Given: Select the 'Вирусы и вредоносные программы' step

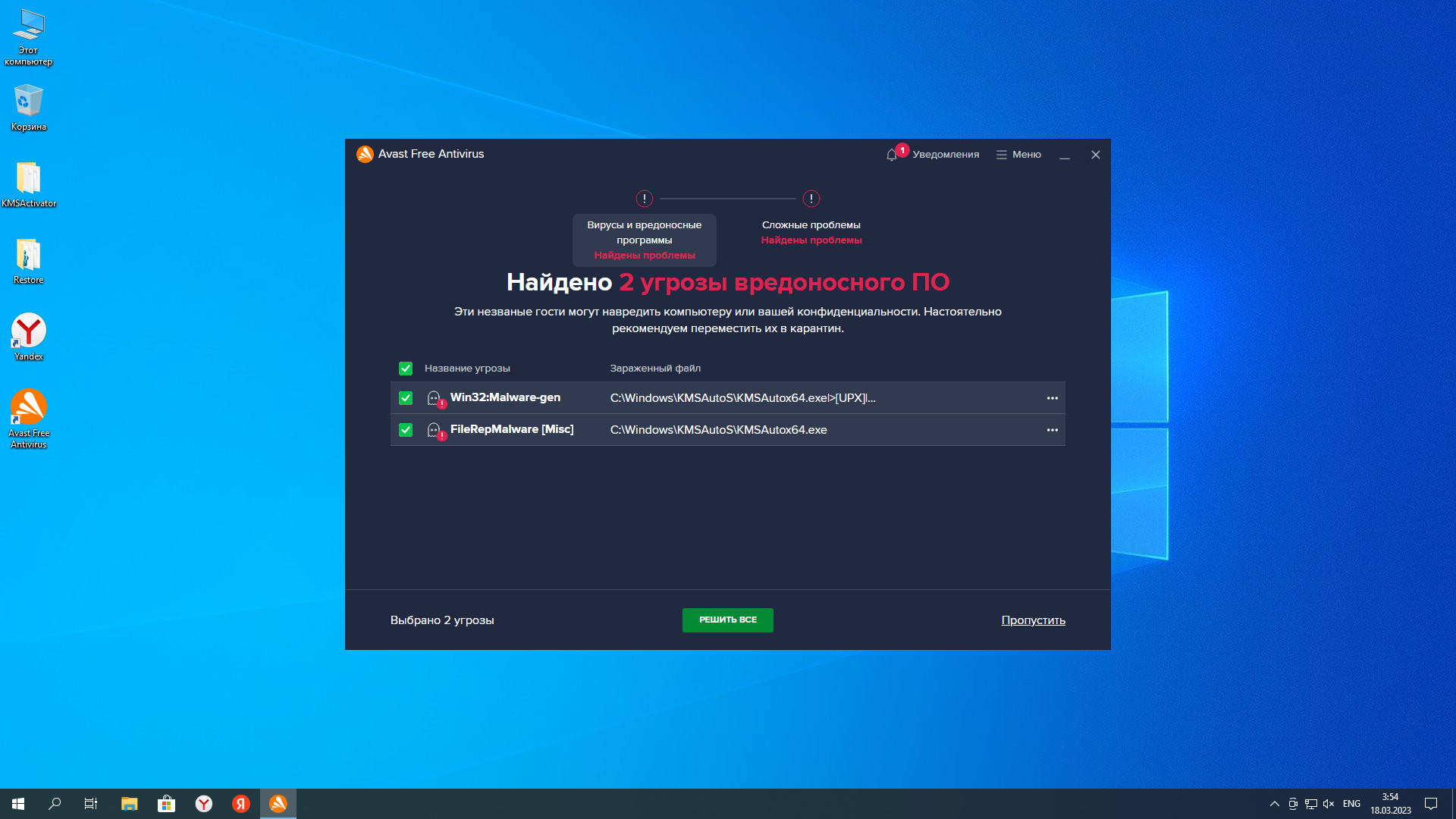Looking at the screenshot, I should [645, 240].
